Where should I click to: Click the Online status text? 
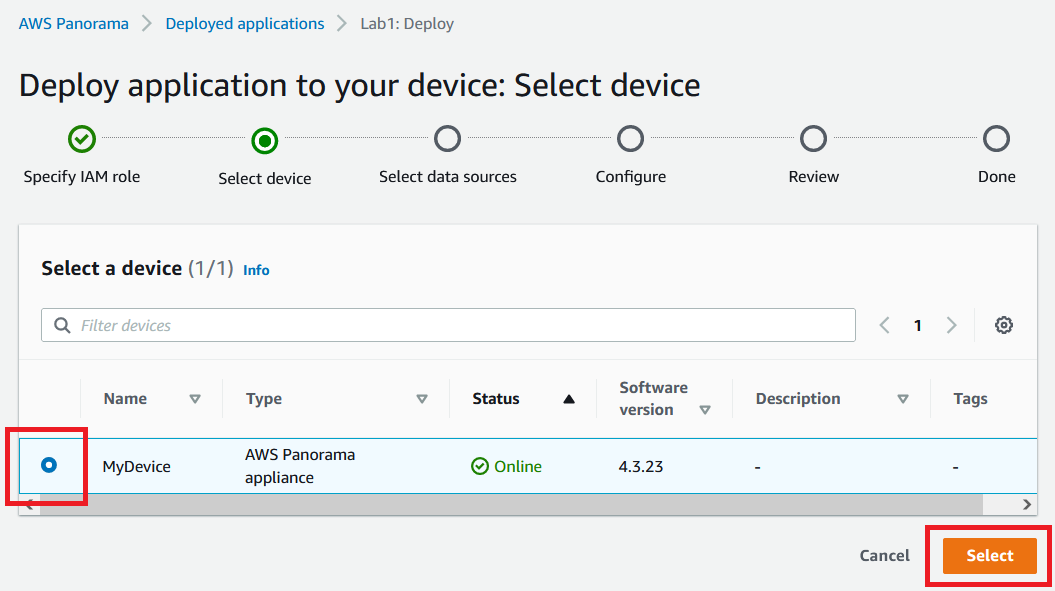tap(517, 466)
